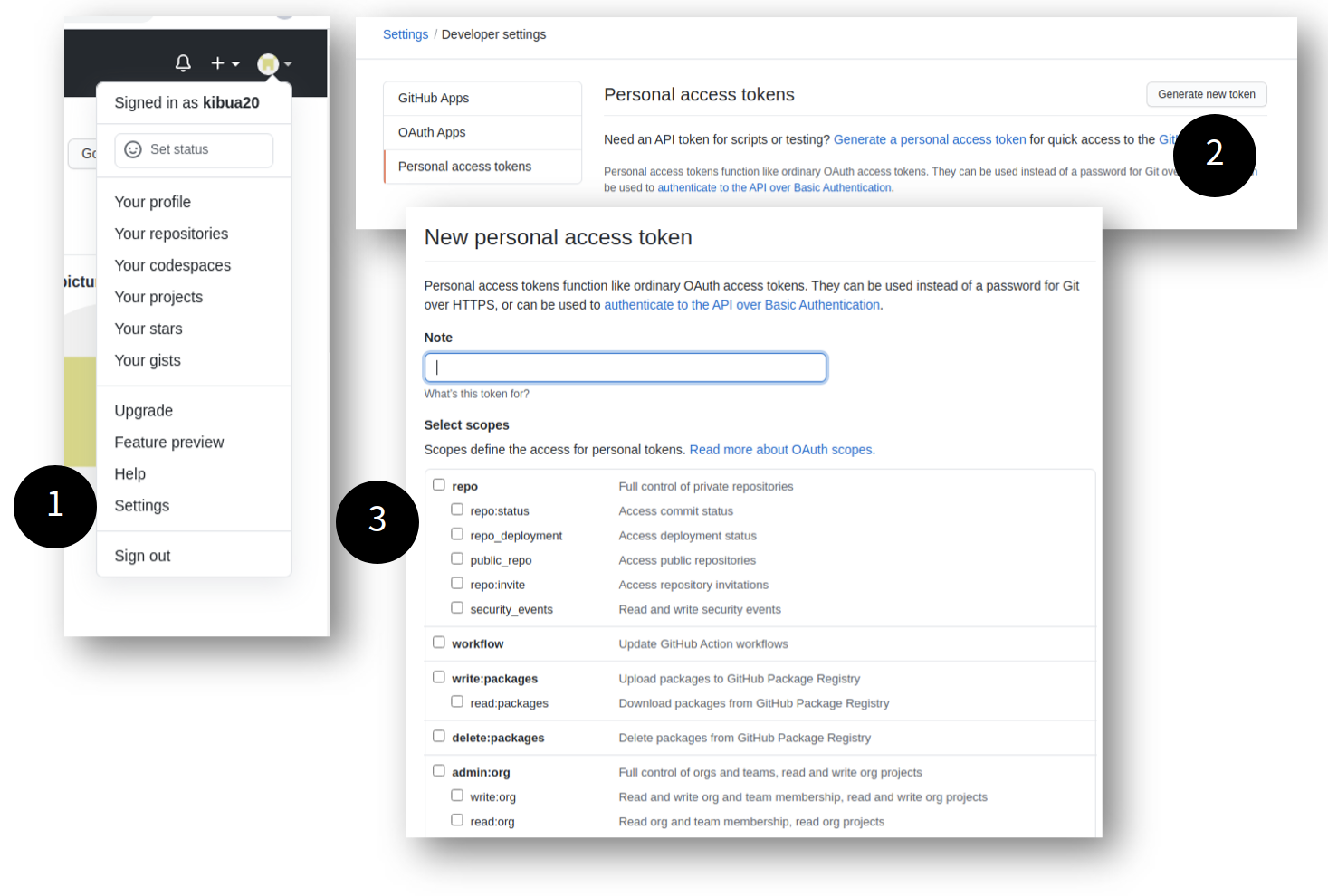The image size is (1328, 896).
Task: Open Personal access tokens sidebar item
Action: pyautogui.click(x=482, y=167)
